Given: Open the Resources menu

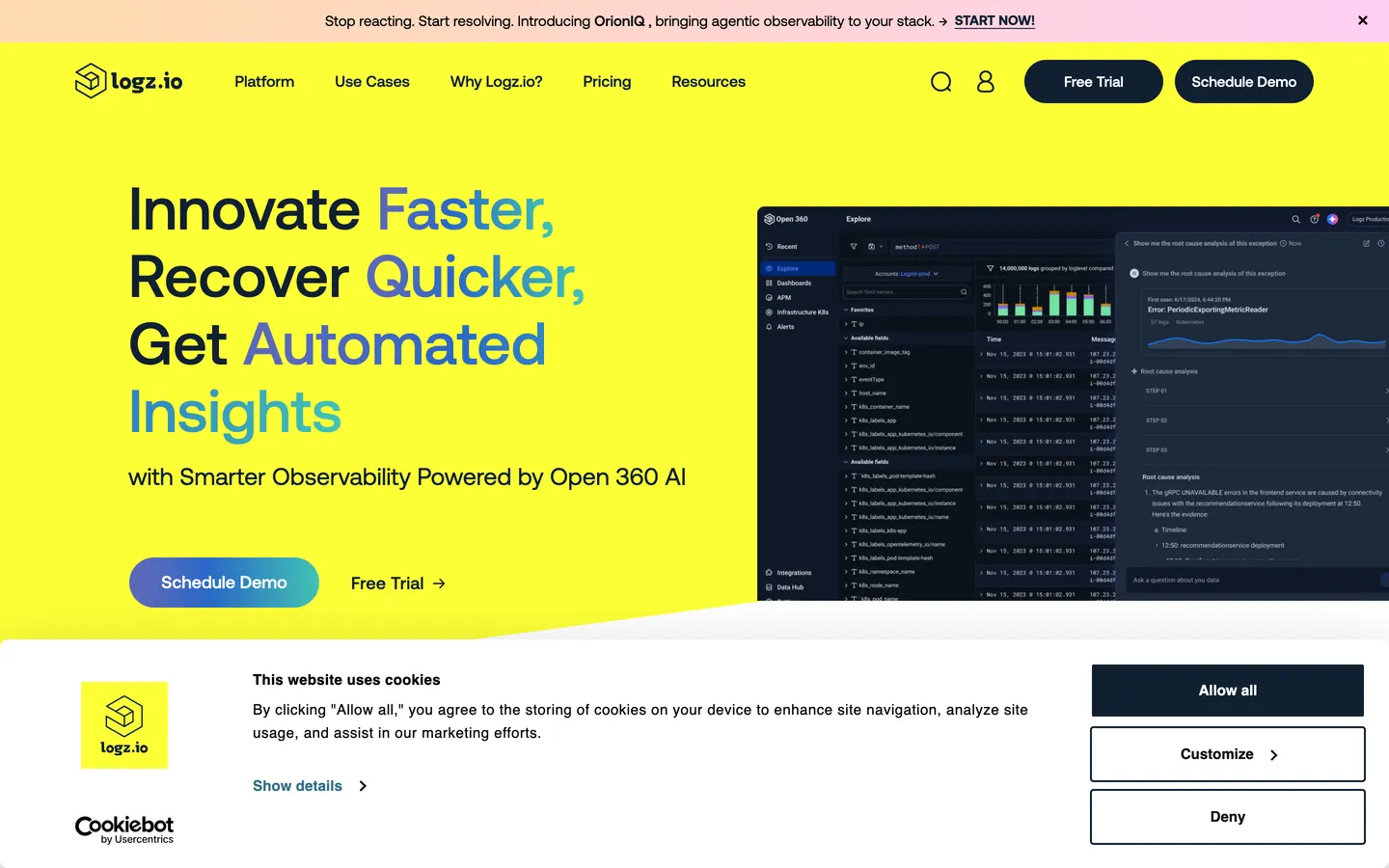Looking at the screenshot, I should 708,82.
